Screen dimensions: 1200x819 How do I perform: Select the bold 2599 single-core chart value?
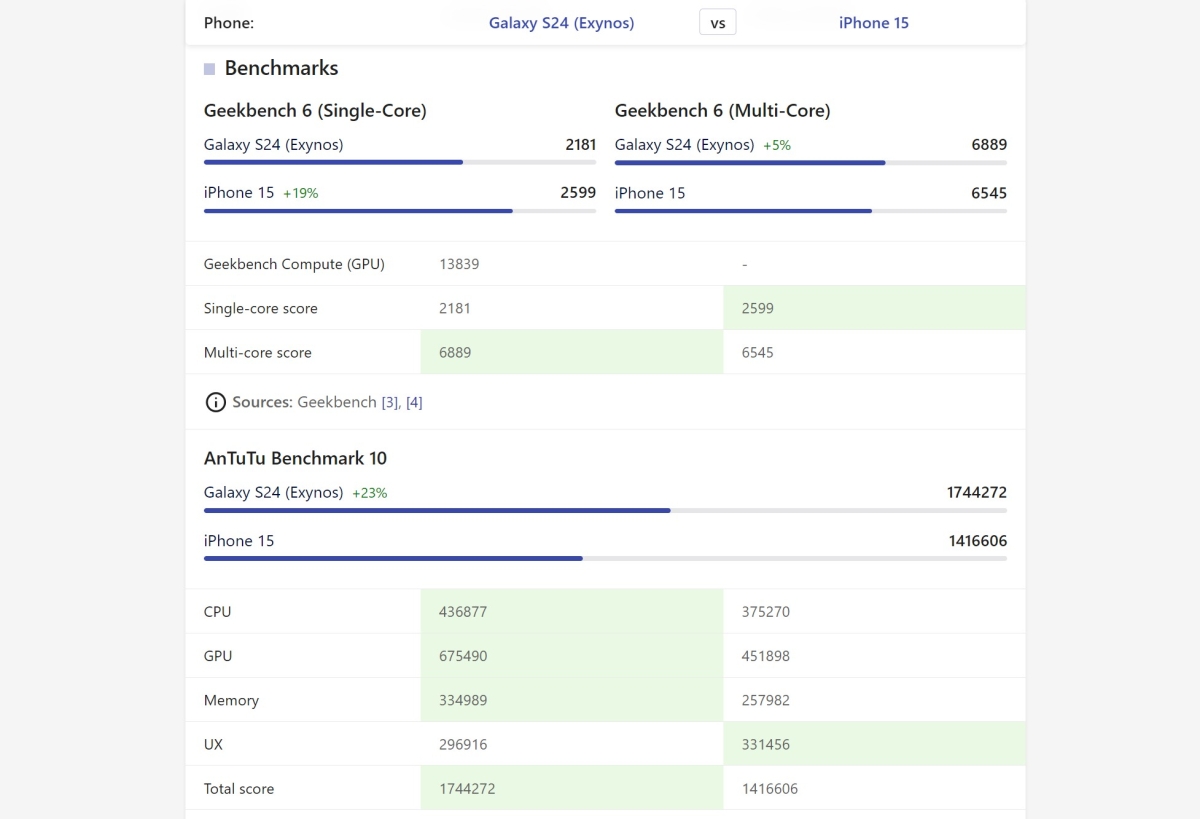578,193
